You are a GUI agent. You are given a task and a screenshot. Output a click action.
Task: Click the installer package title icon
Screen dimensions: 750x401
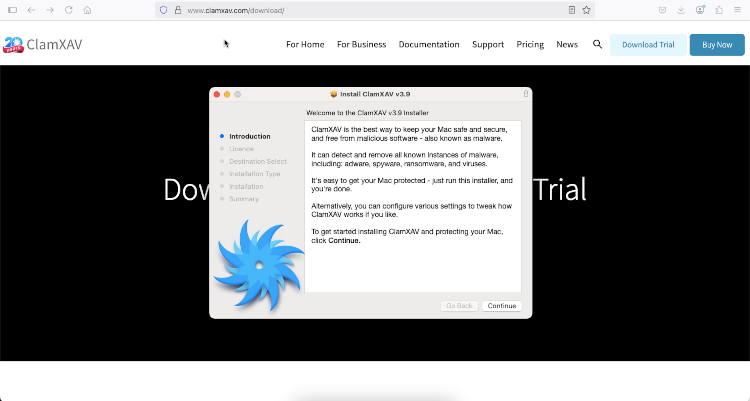[333, 94]
